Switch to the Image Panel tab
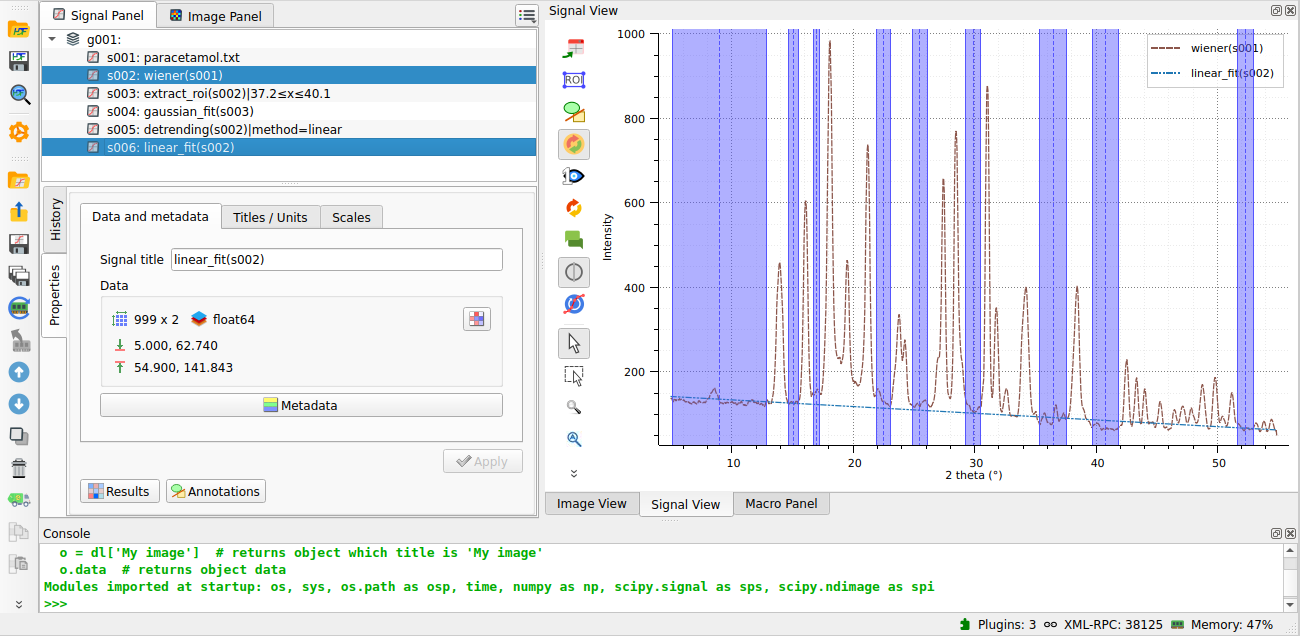 pyautogui.click(x=215, y=15)
